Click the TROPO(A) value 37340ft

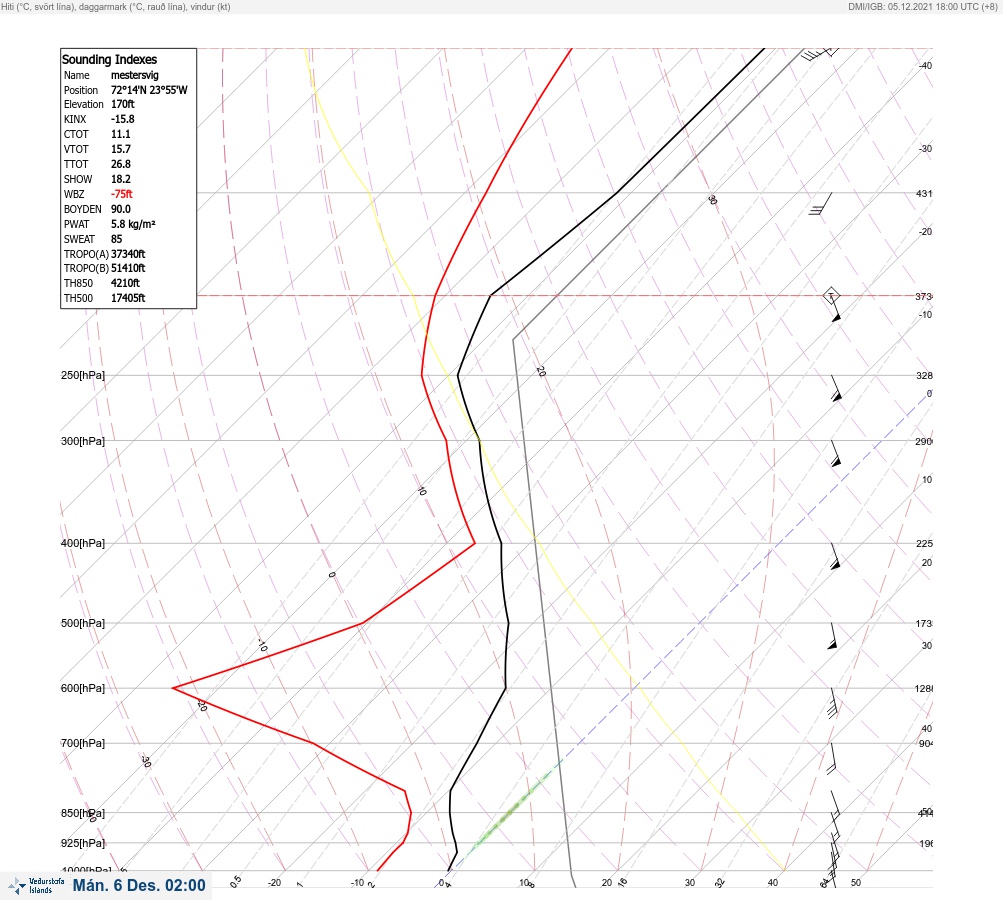128,254
